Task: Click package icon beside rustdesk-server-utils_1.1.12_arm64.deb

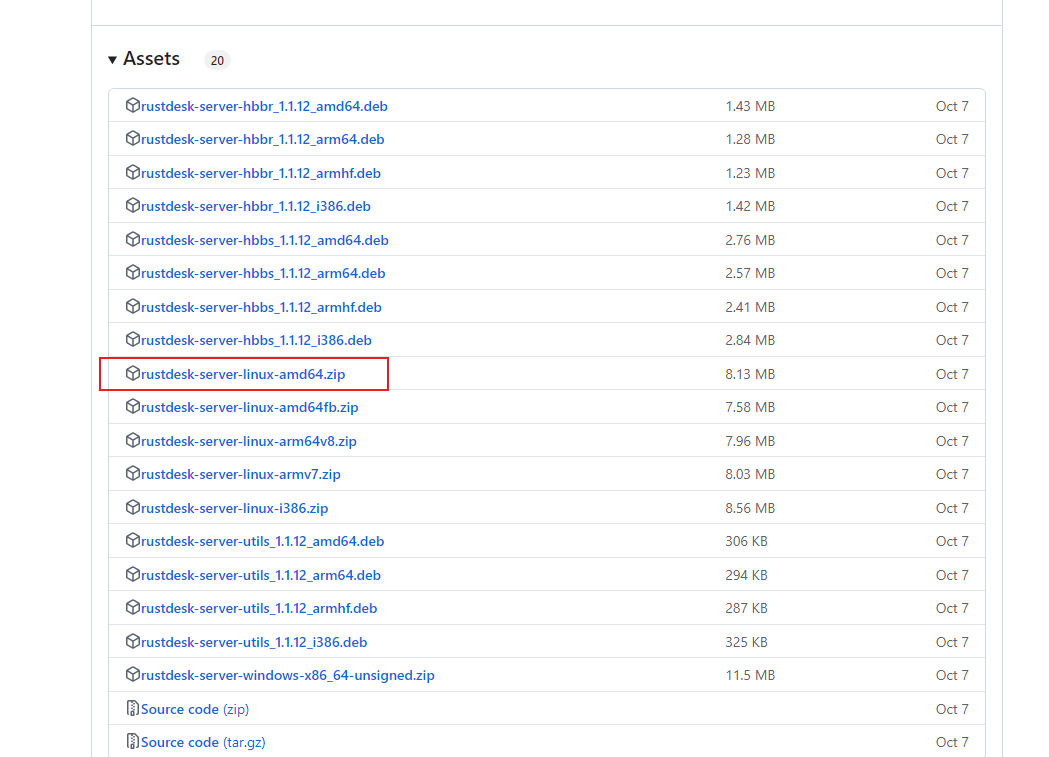Action: pos(133,575)
